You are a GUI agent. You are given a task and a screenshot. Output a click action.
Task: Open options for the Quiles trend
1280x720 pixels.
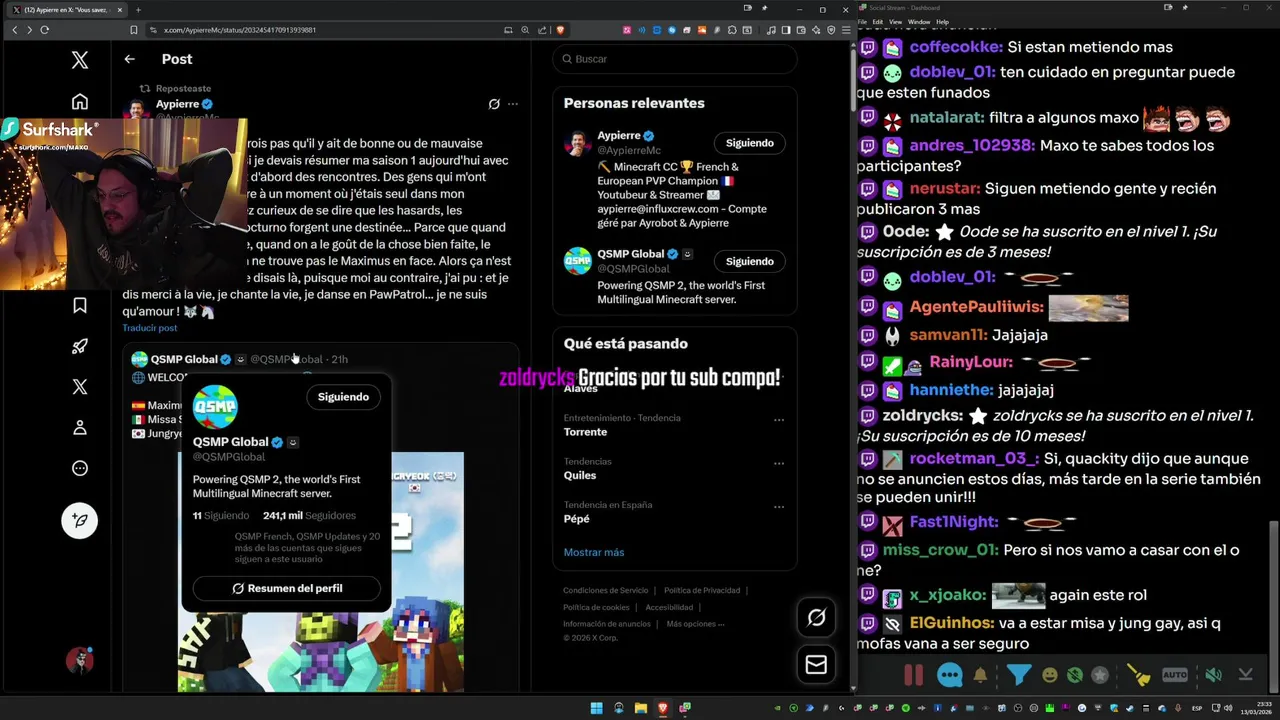point(779,464)
